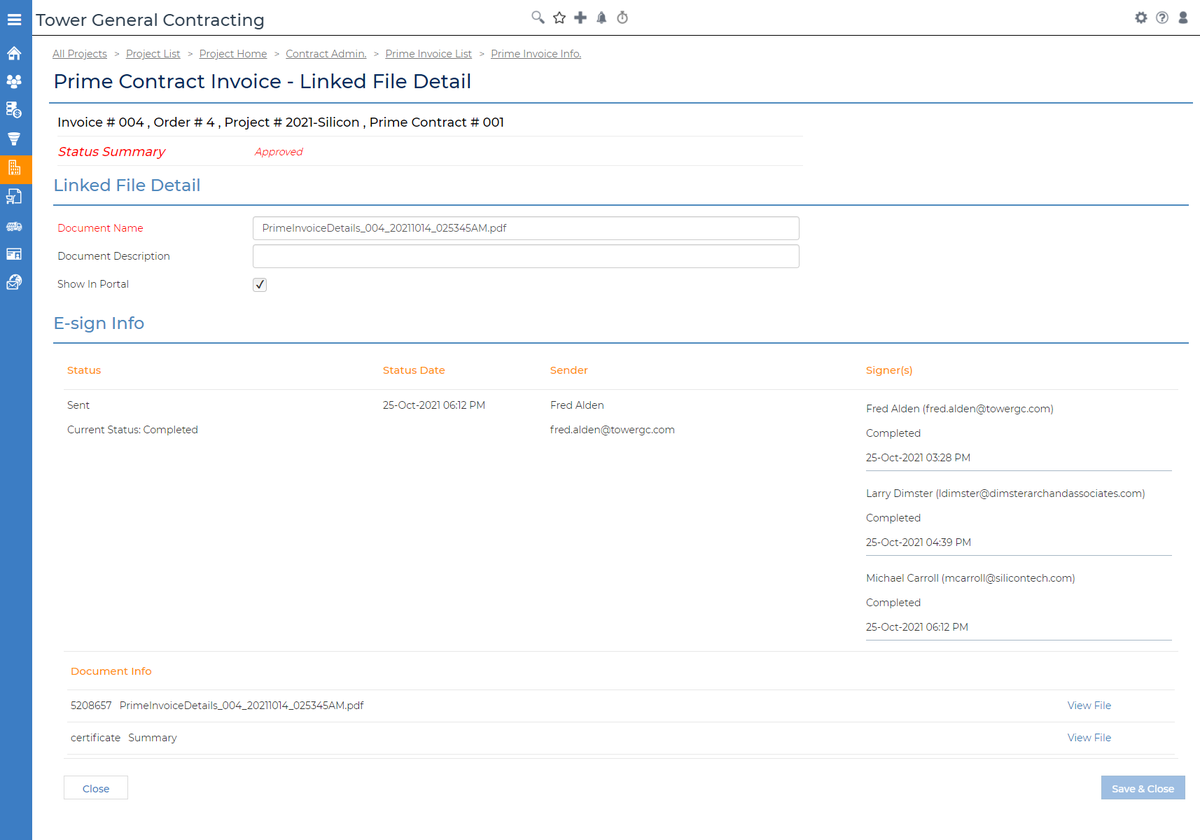1200x840 pixels.
Task: Open the hamburger menu icon
Action: [x=14, y=19]
